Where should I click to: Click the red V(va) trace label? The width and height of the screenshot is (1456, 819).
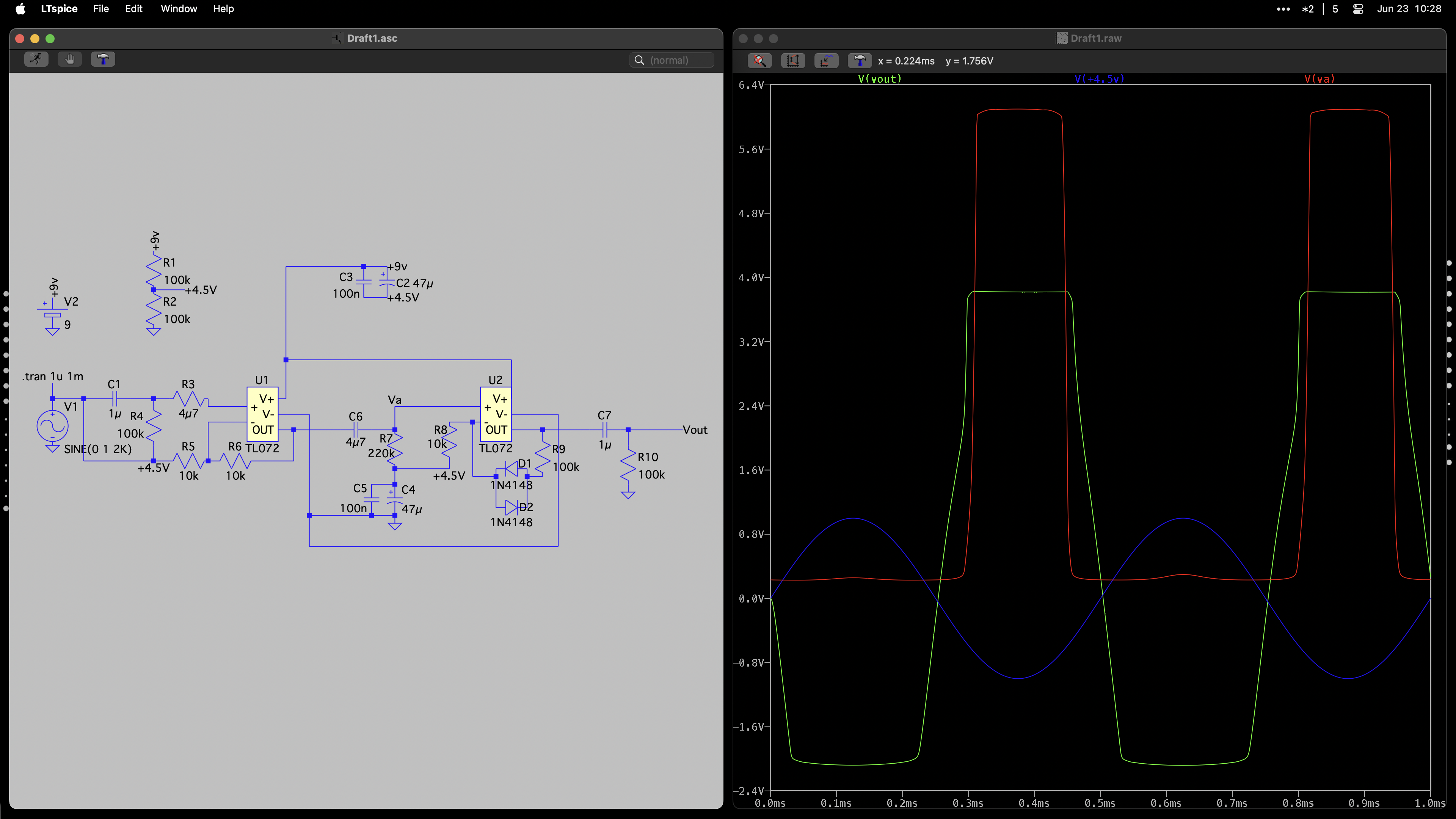1319,79
